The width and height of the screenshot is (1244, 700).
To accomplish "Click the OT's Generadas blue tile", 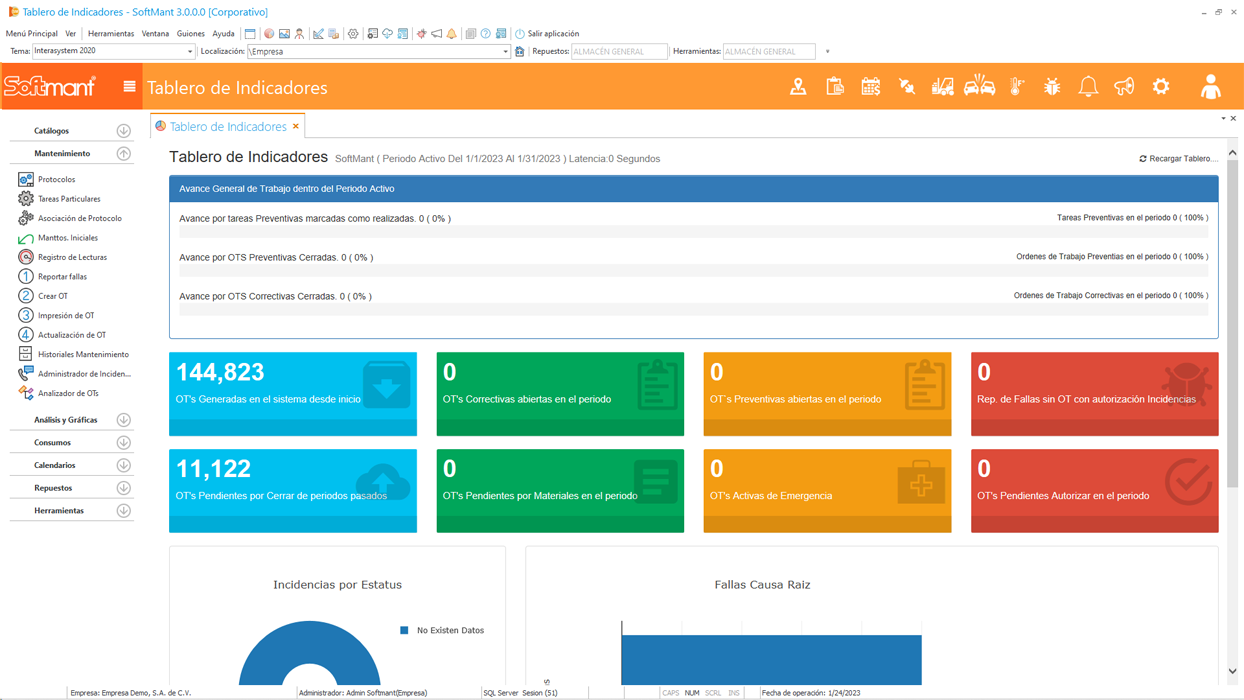I will tap(292, 393).
